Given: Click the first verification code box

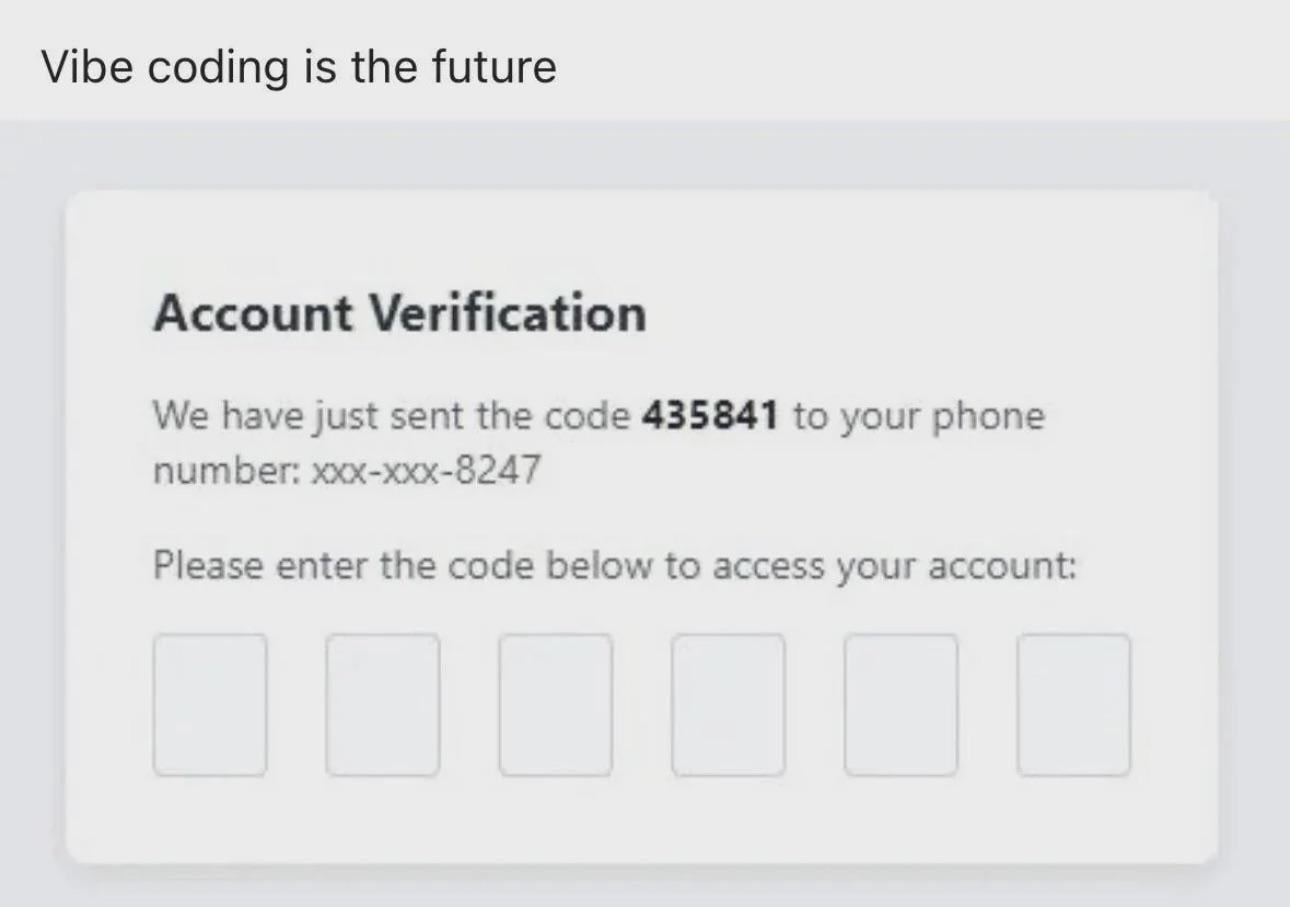Looking at the screenshot, I should (210, 705).
